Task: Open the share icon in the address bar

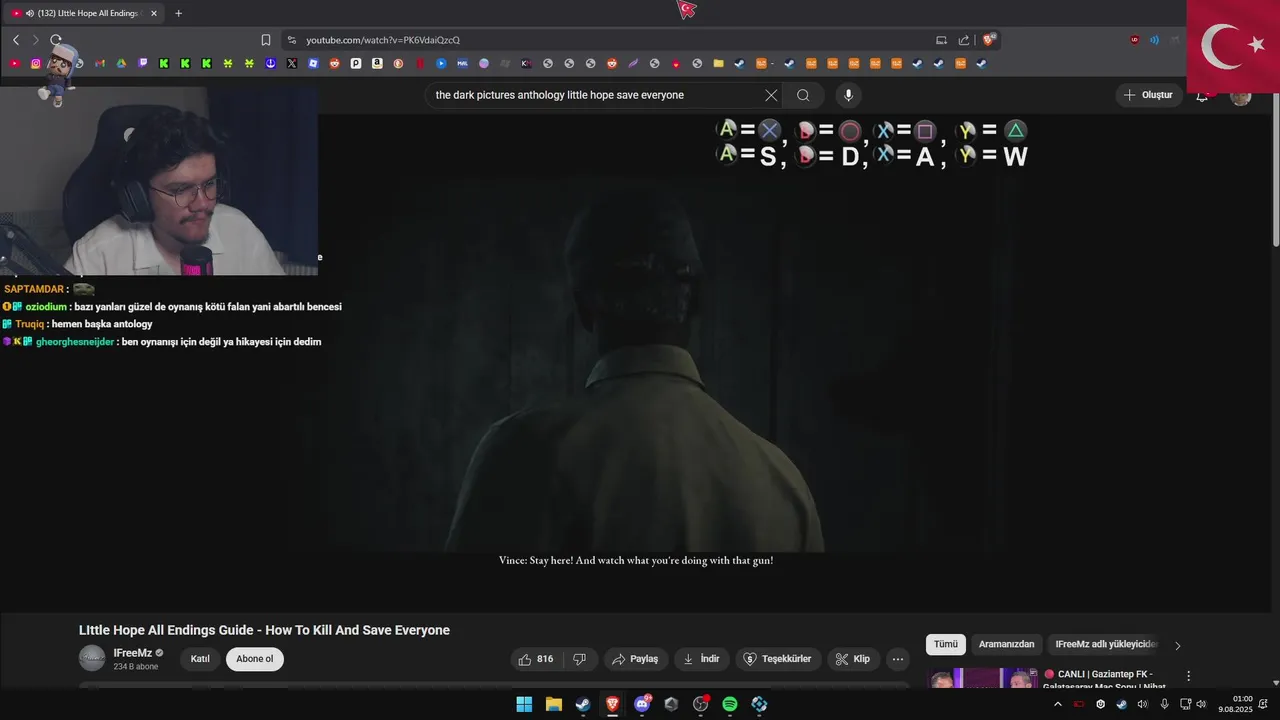Action: [964, 40]
